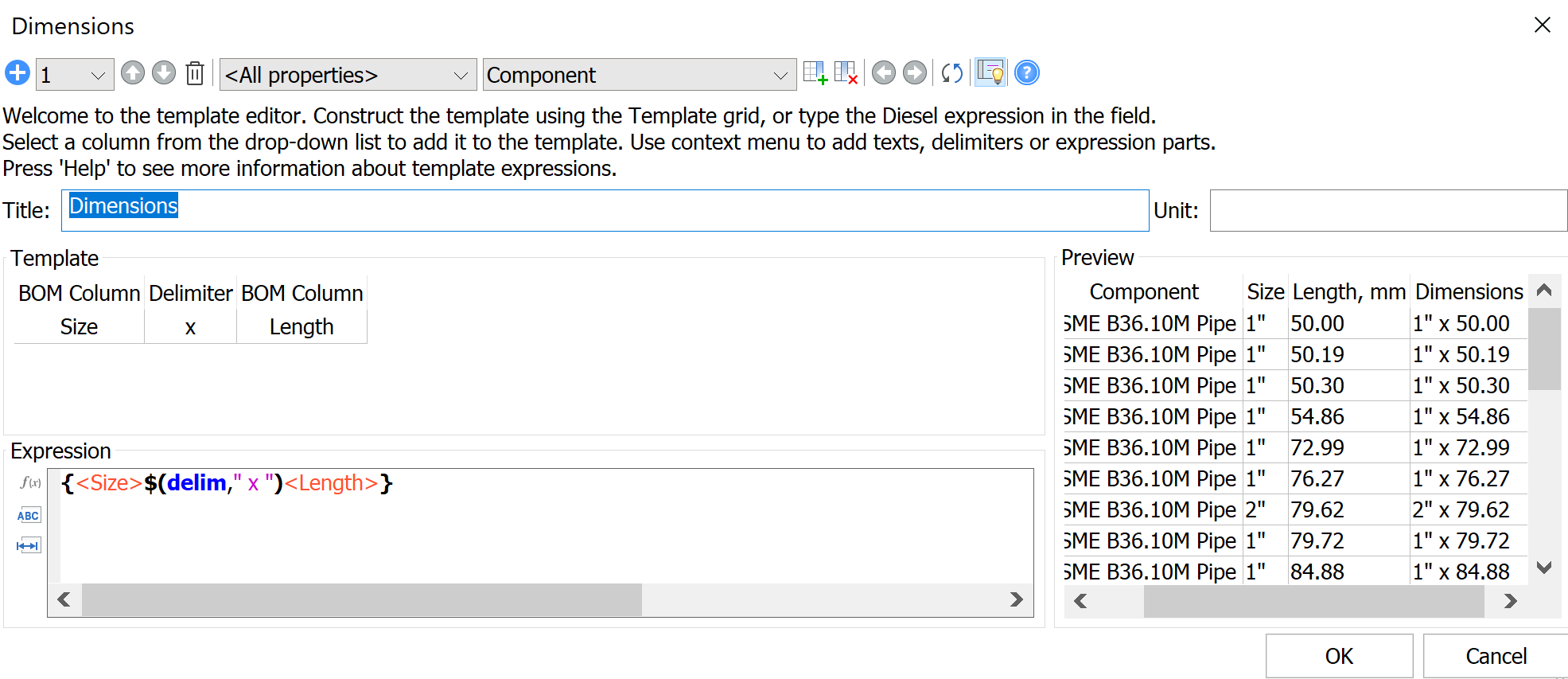
Task: Click the Preview horizontal scrollbar thumb
Action: click(x=1313, y=601)
